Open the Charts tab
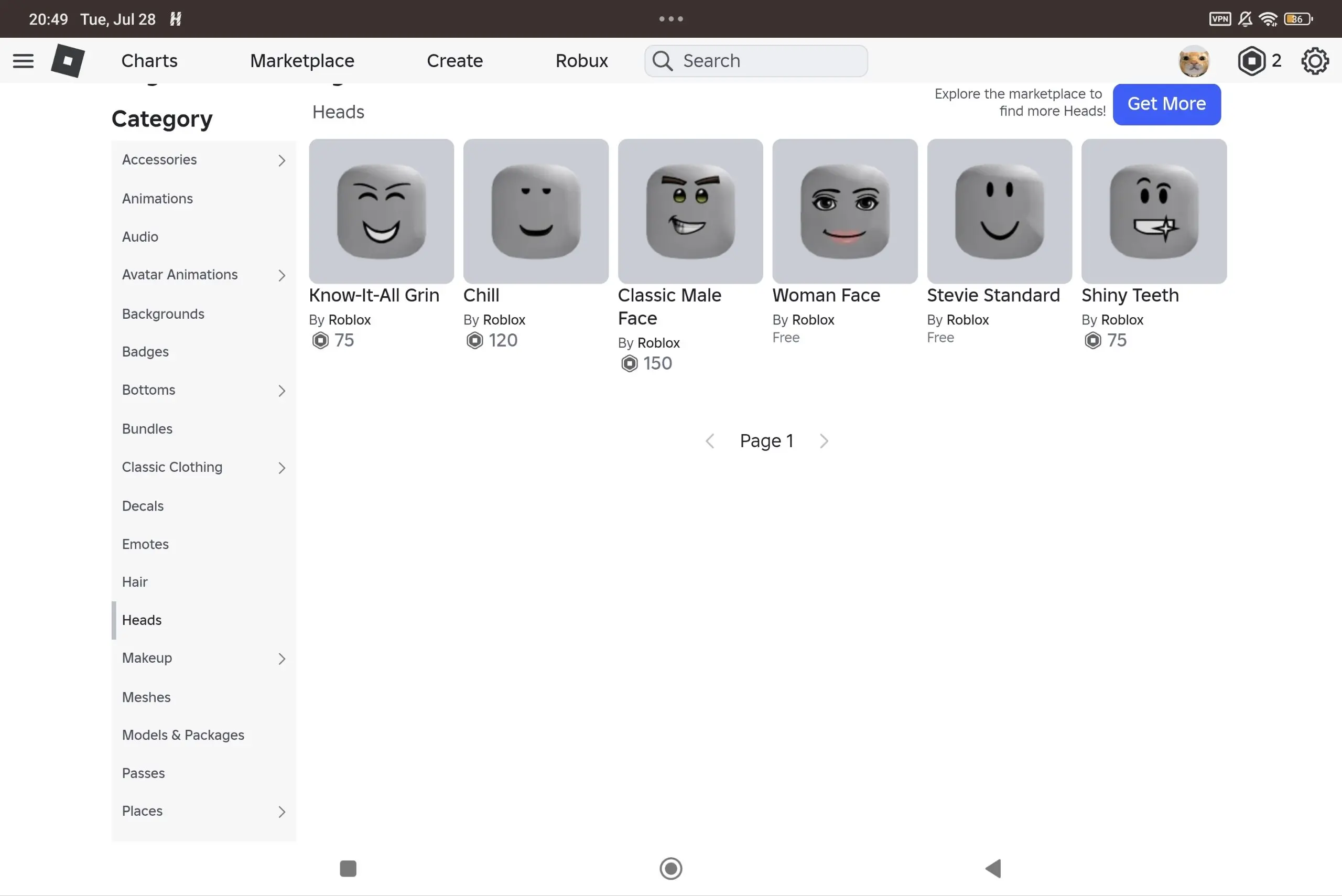The image size is (1342, 896). pos(149,61)
